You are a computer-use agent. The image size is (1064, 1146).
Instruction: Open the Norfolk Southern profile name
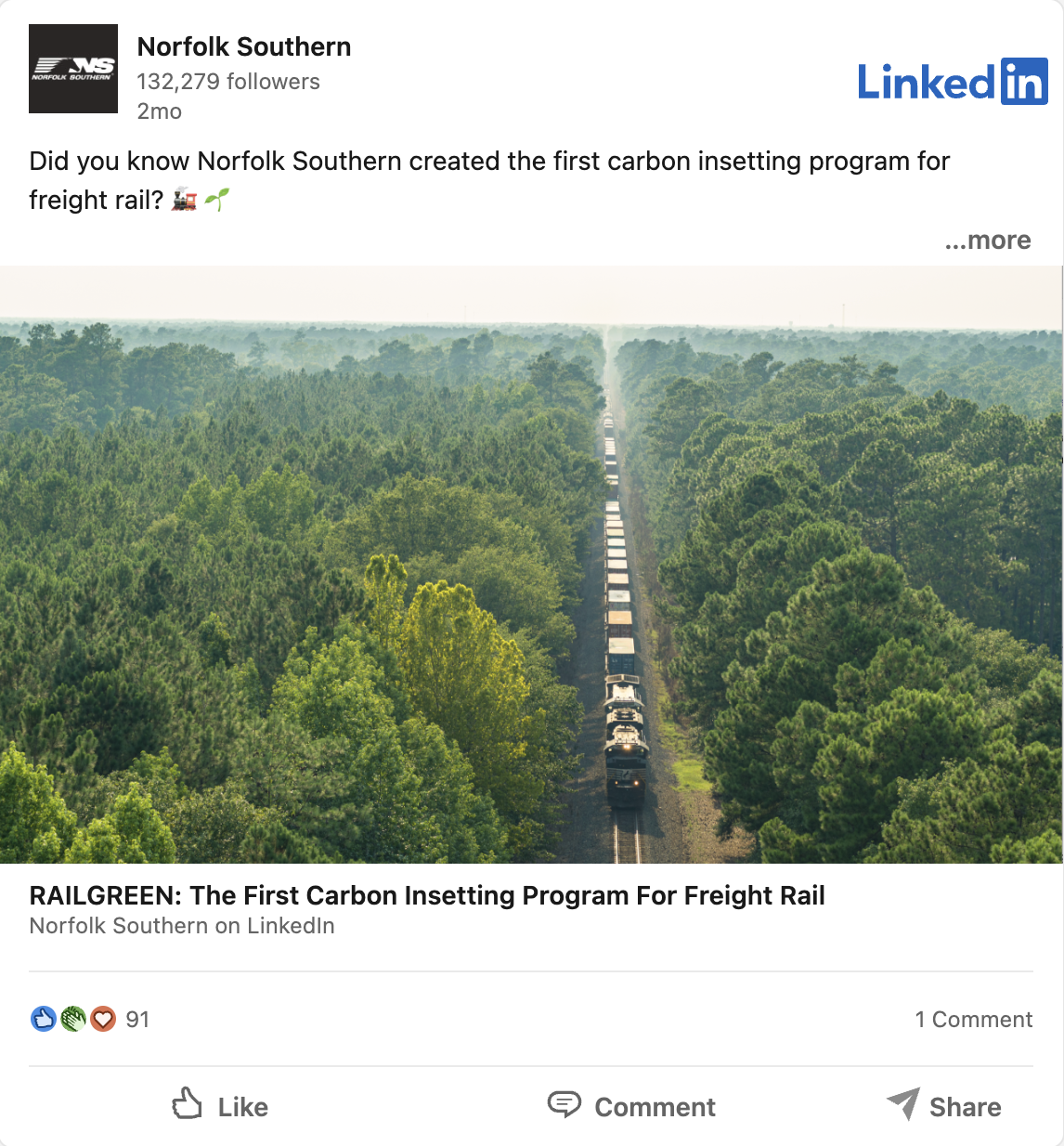point(244,46)
